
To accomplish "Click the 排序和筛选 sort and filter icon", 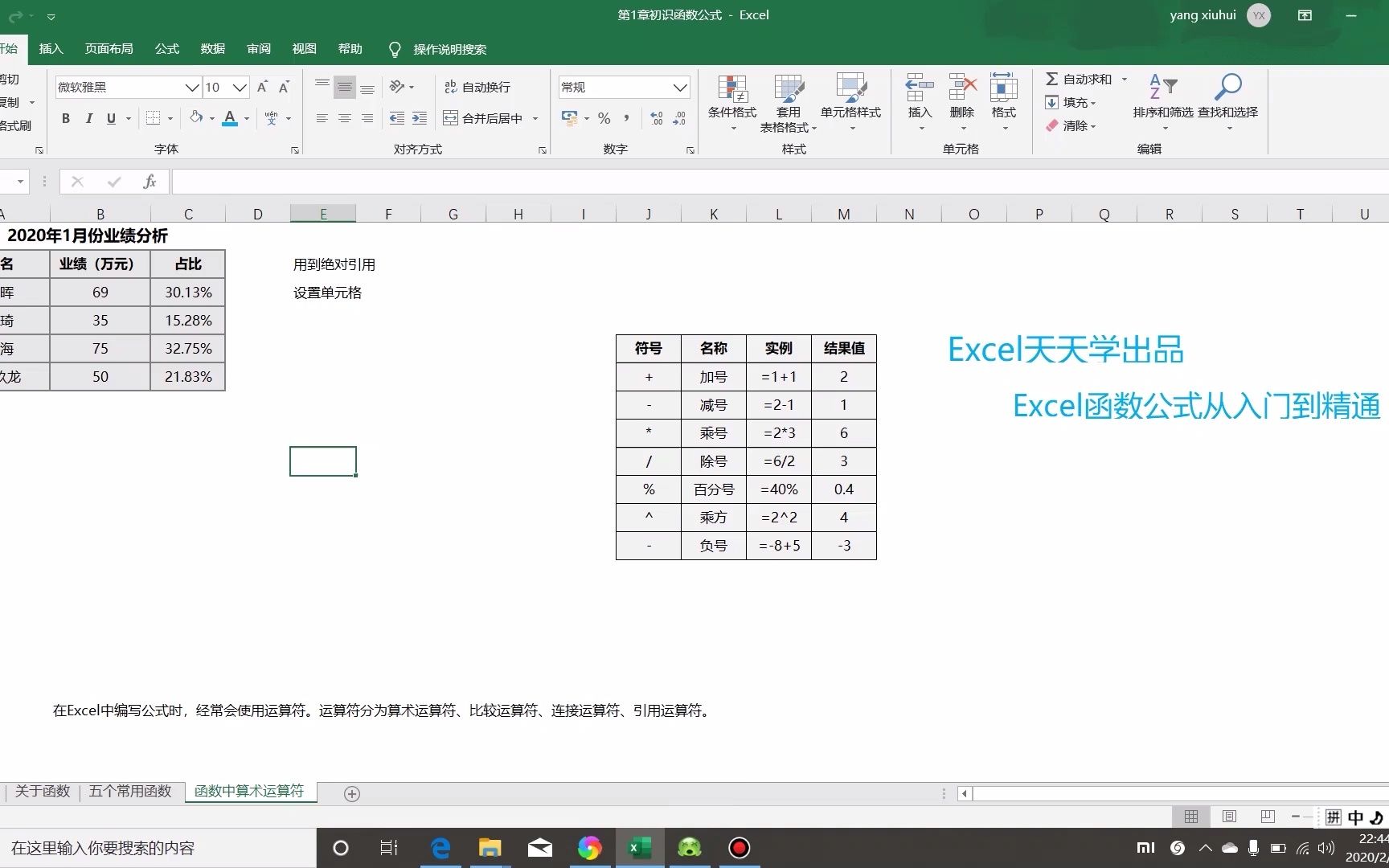I will [1161, 96].
